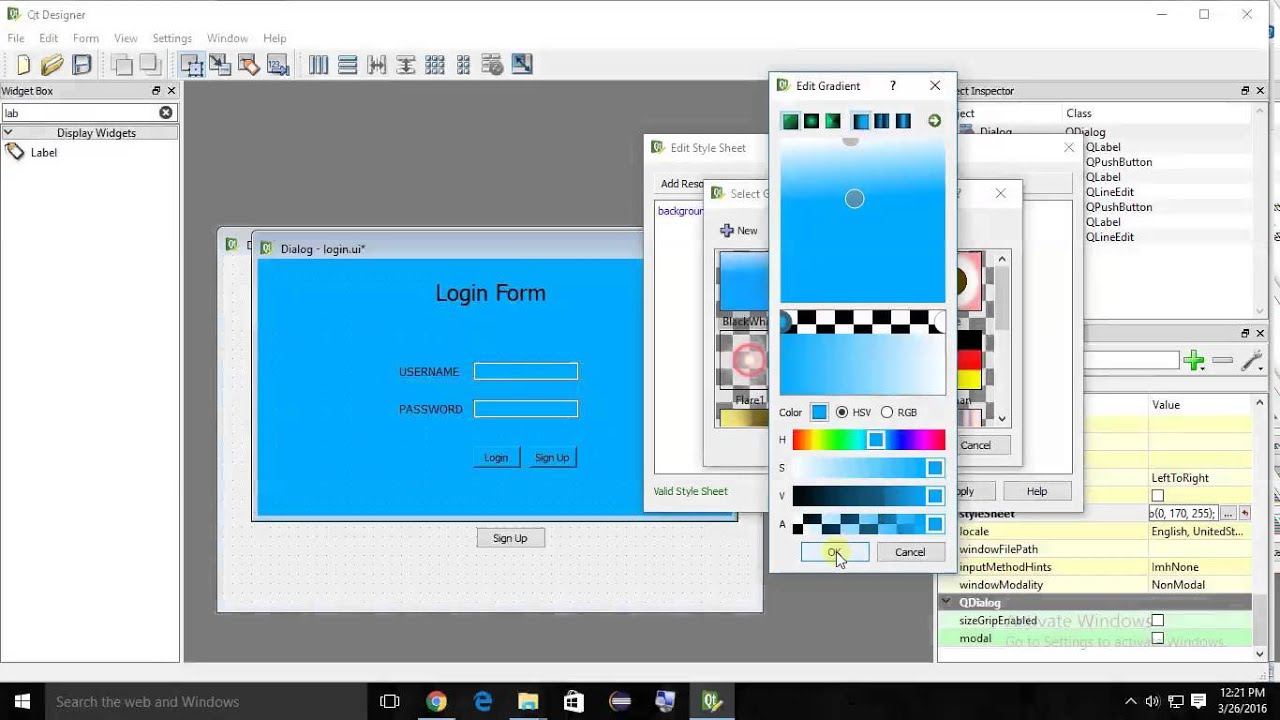Clear the Widget Box filter text
The height and width of the screenshot is (720, 1280).
click(x=166, y=113)
